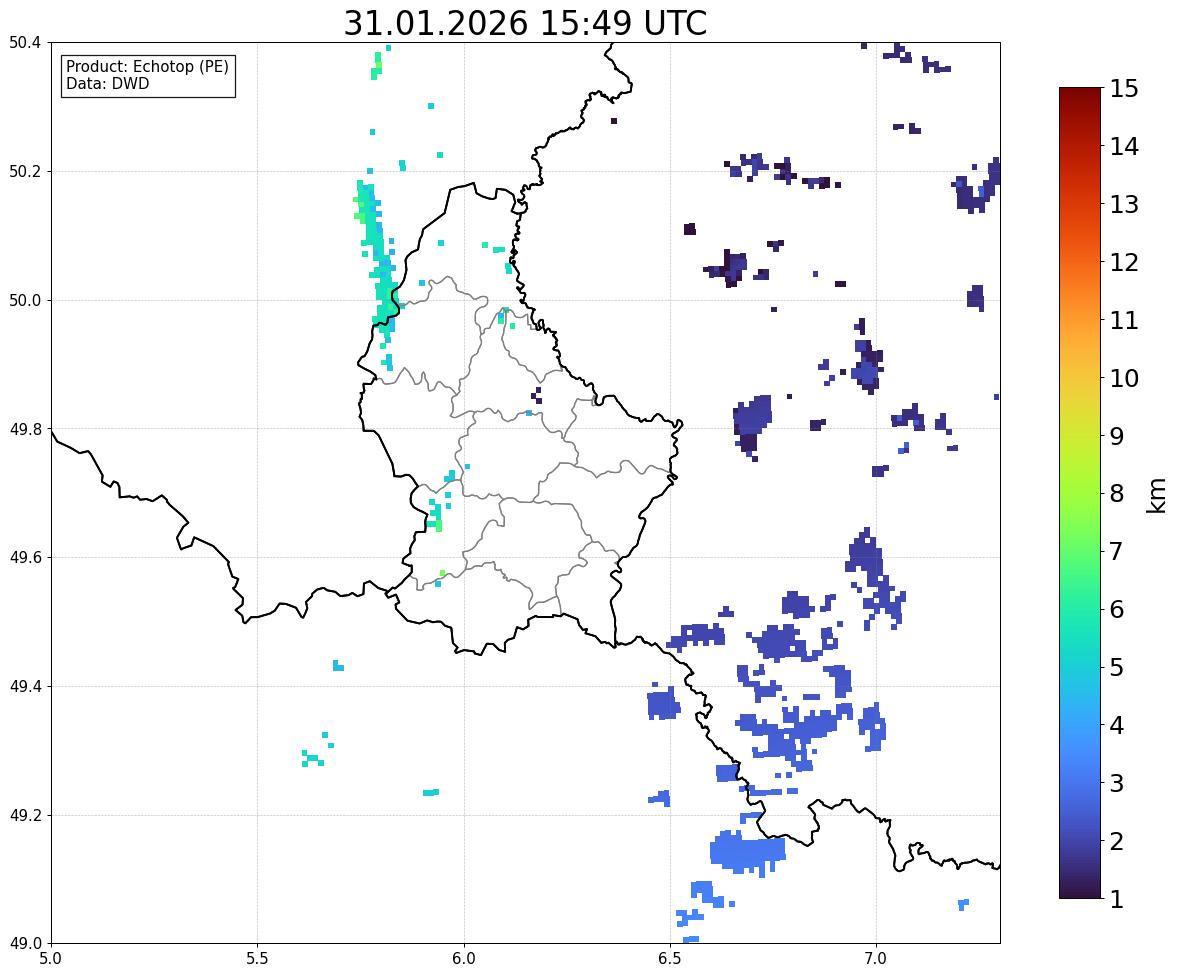Click the colorbar tick value '11'

coord(1124,320)
